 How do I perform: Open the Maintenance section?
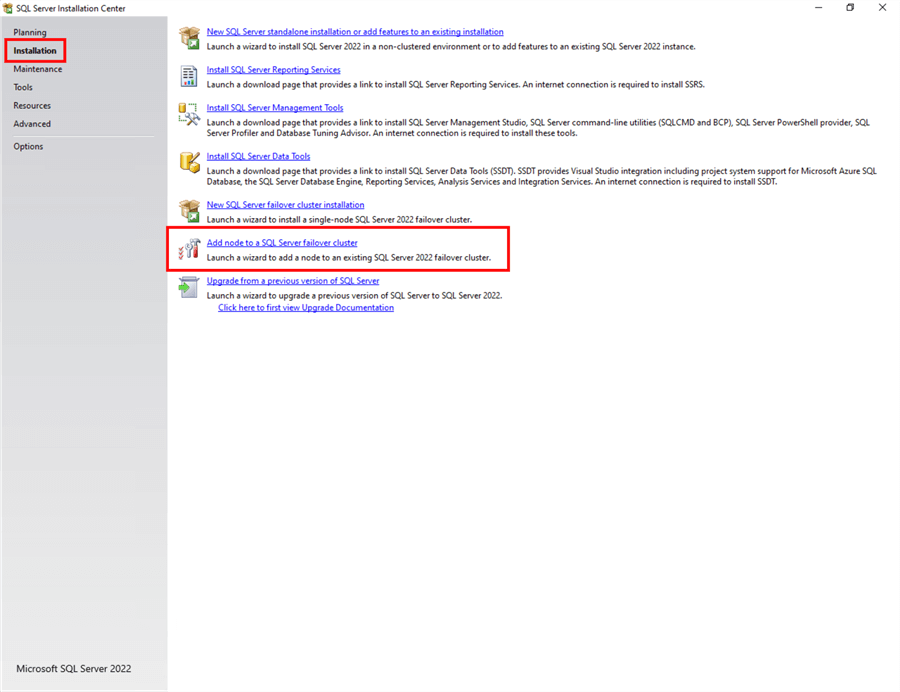pyautogui.click(x=38, y=69)
